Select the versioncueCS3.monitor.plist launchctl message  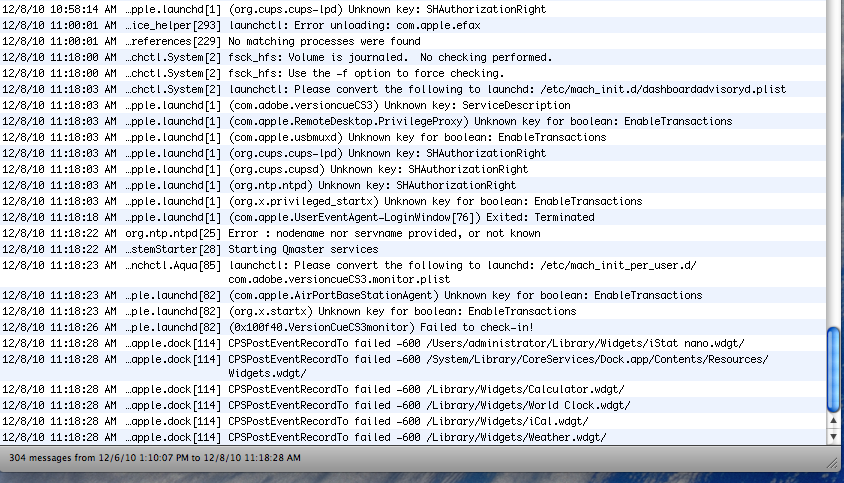(x=413, y=272)
